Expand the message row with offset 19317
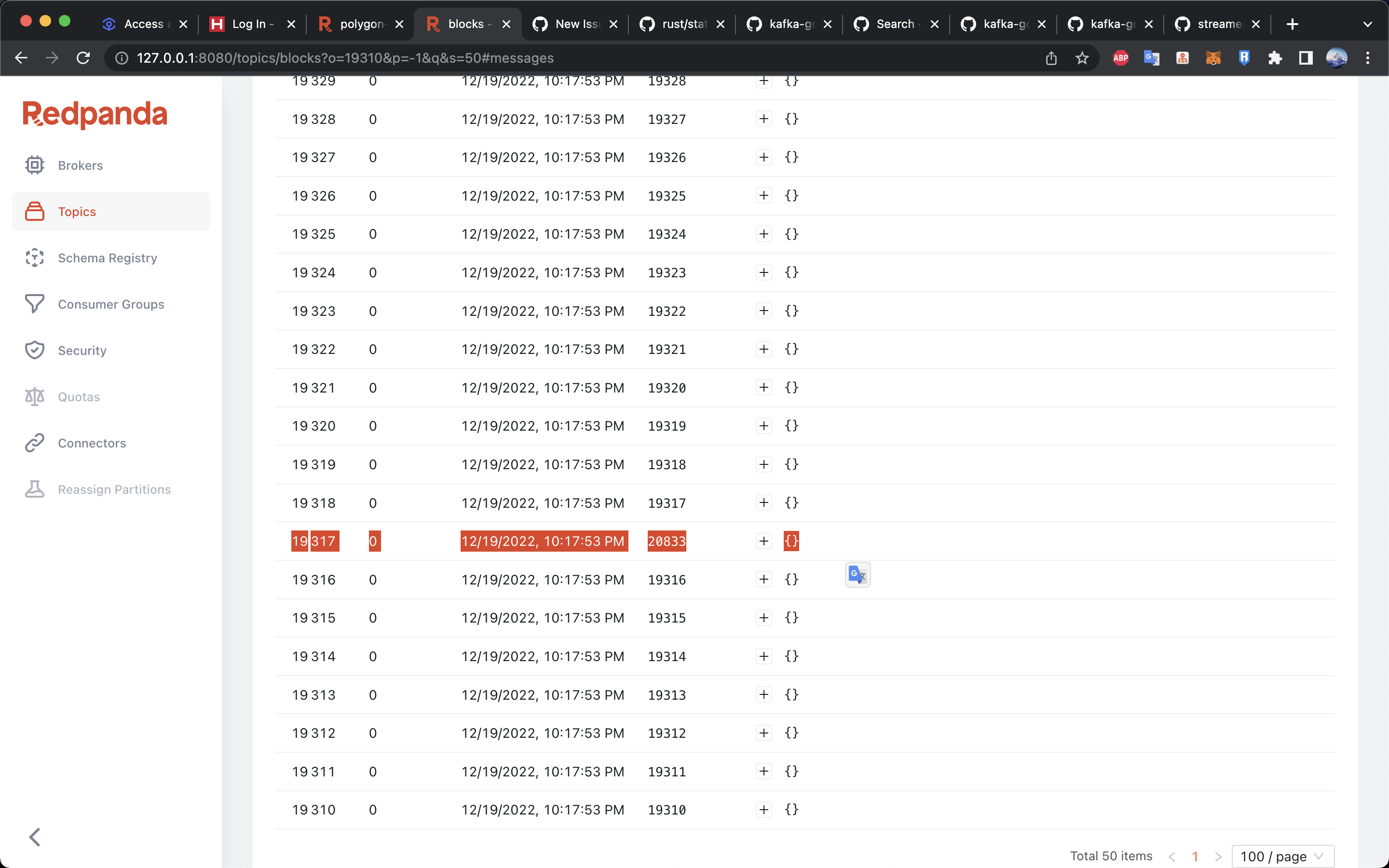Viewport: 1389px width, 868px height. [x=763, y=540]
